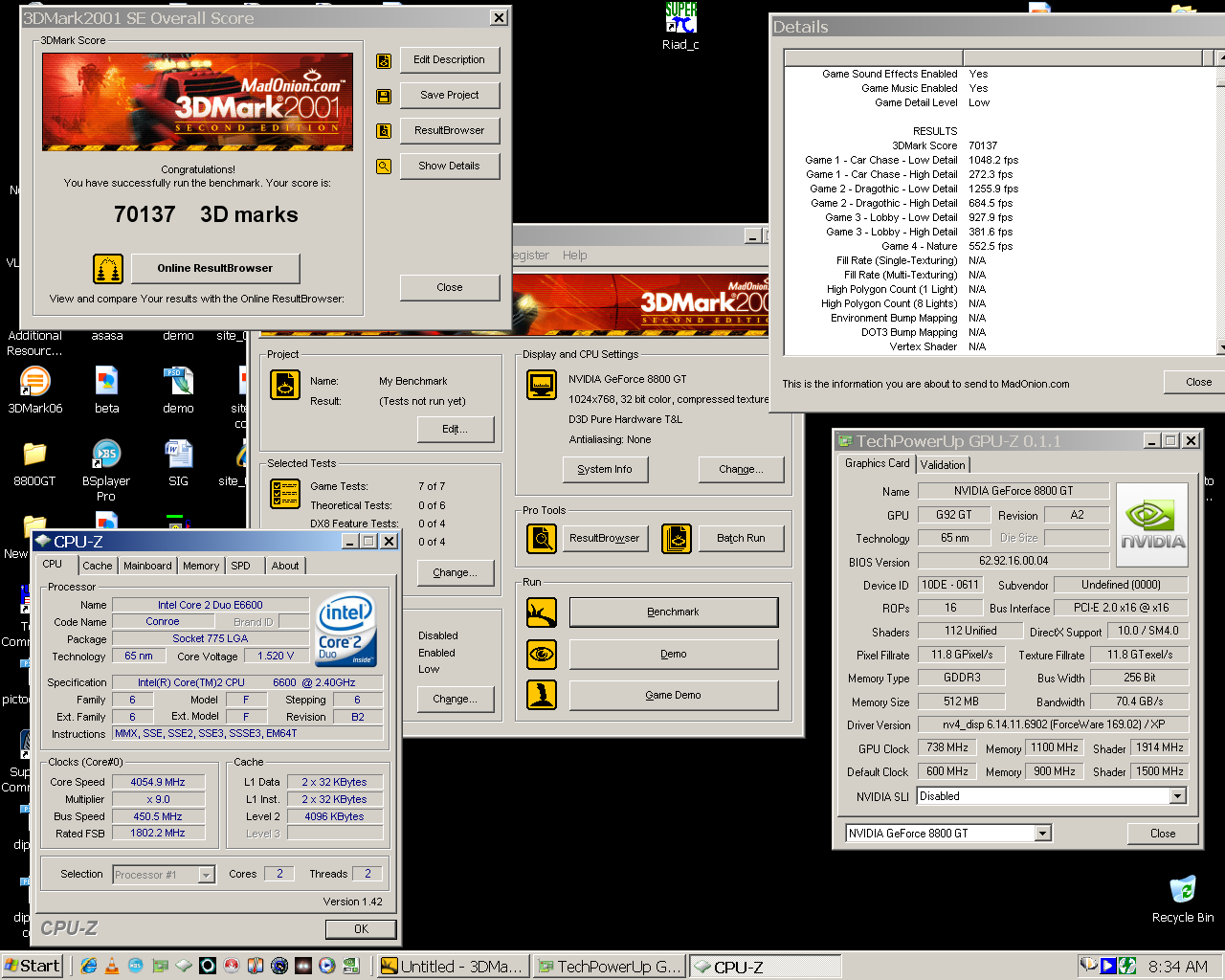Viewport: 1225px width, 980px height.
Task: Click the eye icon beside Demo
Action: coord(542,655)
